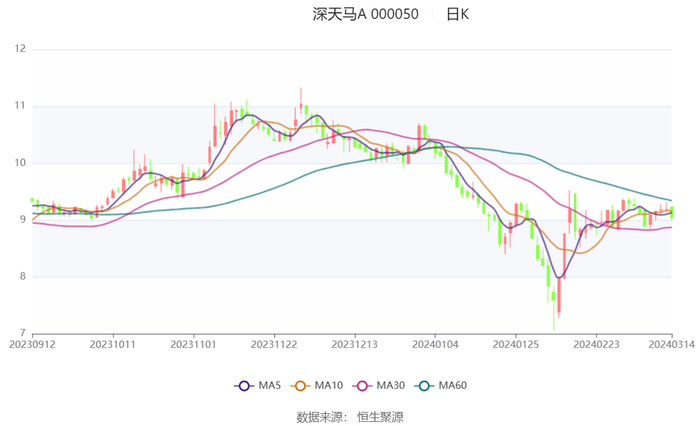Select the 20231101 date axis label
This screenshot has height=426, width=700.
[x=193, y=343]
